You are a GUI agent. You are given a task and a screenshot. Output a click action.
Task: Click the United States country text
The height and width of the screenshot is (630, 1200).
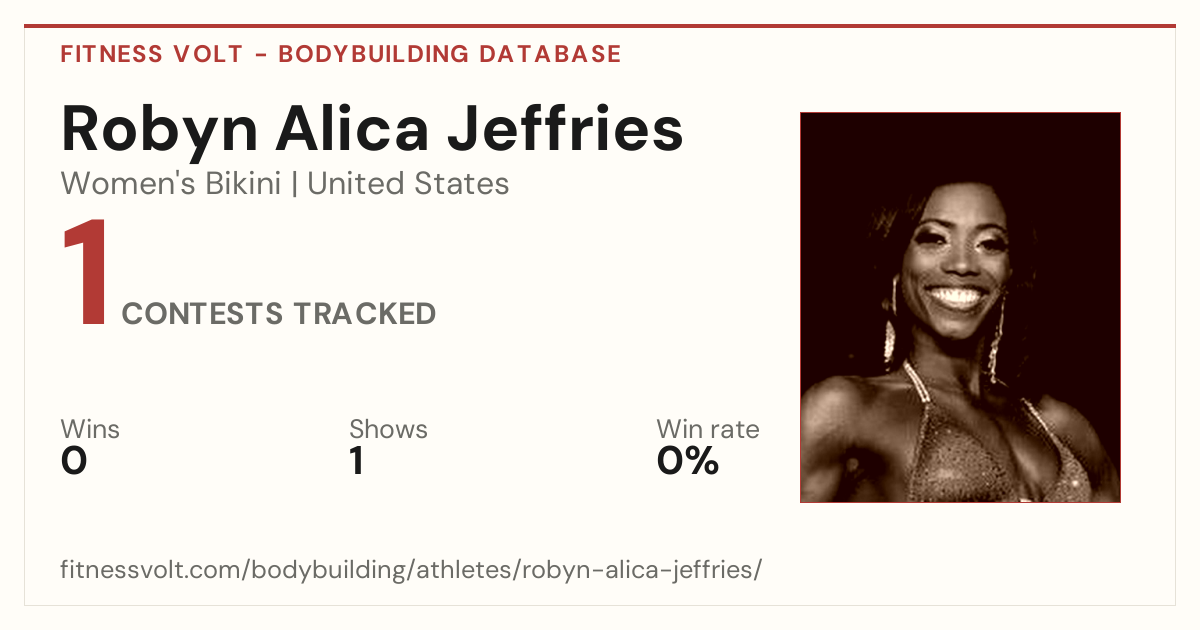point(408,184)
